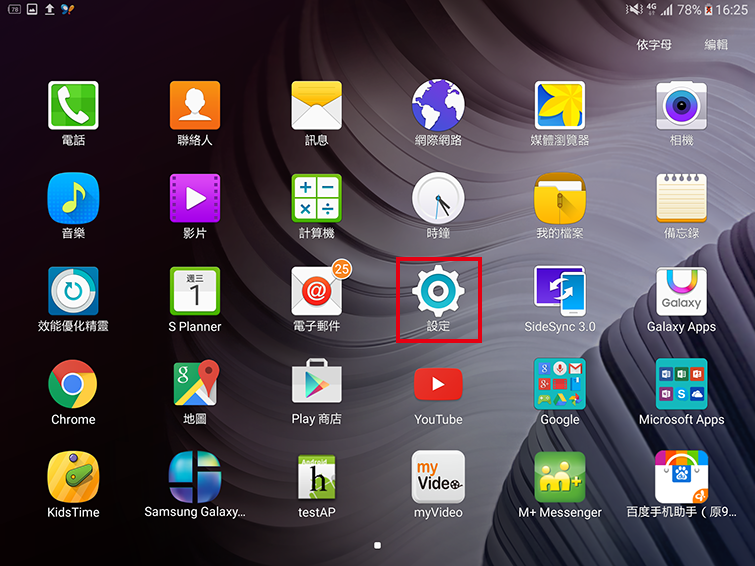Image resolution: width=755 pixels, height=566 pixels.
Task: Launch Chrome browser
Action: (x=73, y=384)
